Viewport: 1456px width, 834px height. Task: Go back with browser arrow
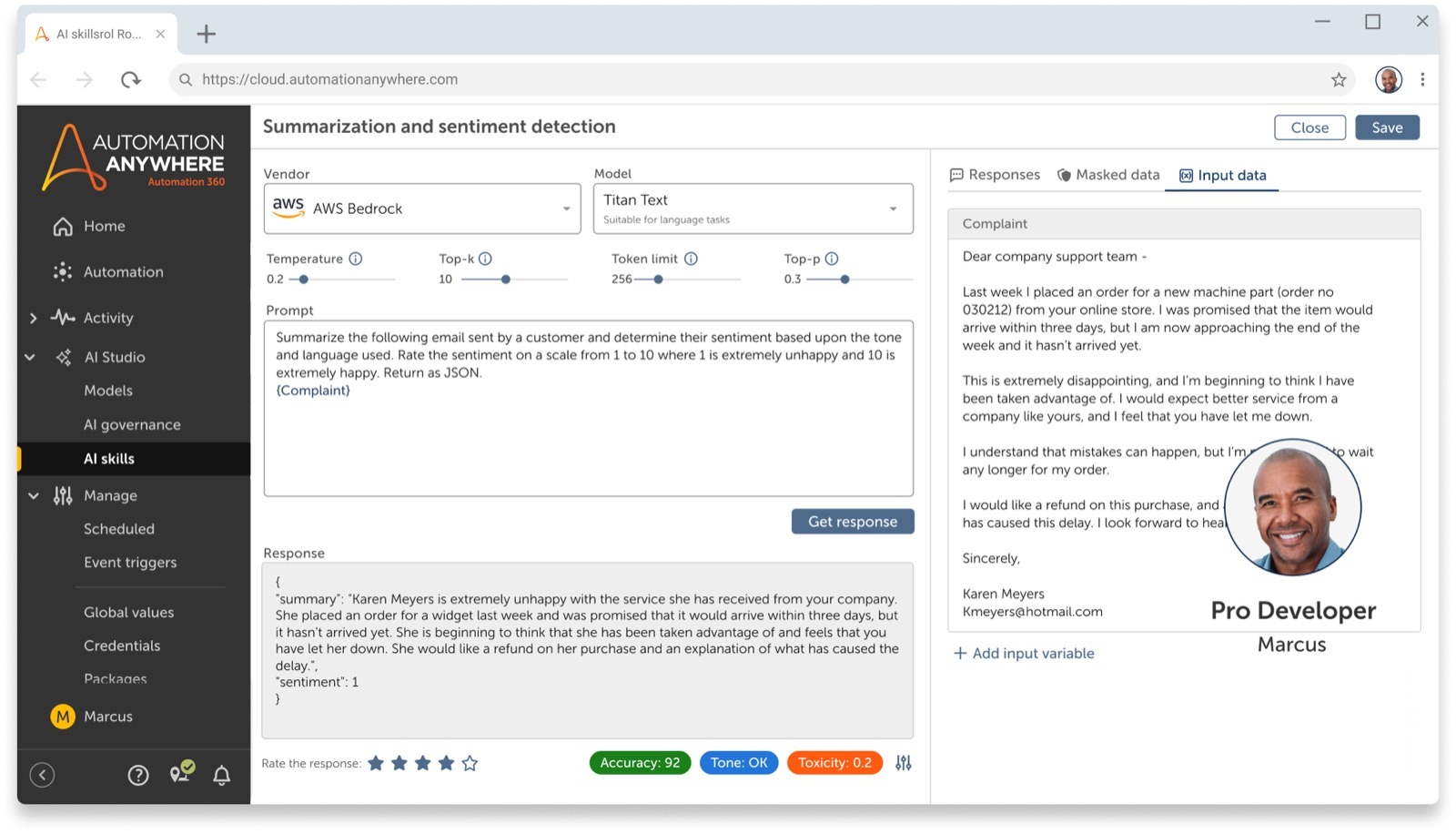38,80
